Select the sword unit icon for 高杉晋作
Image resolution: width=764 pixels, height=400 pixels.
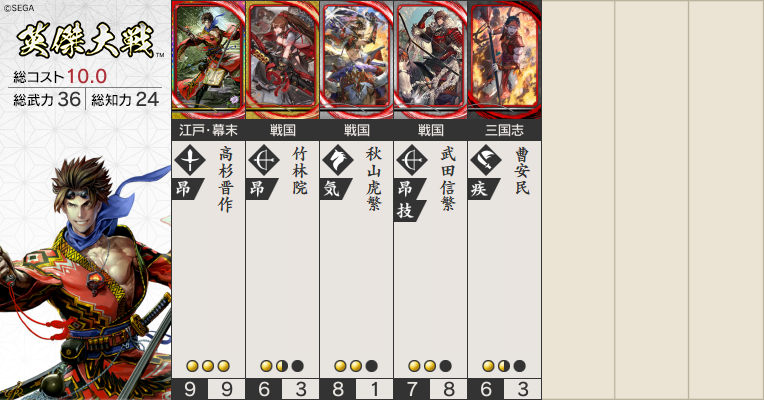tap(190, 159)
